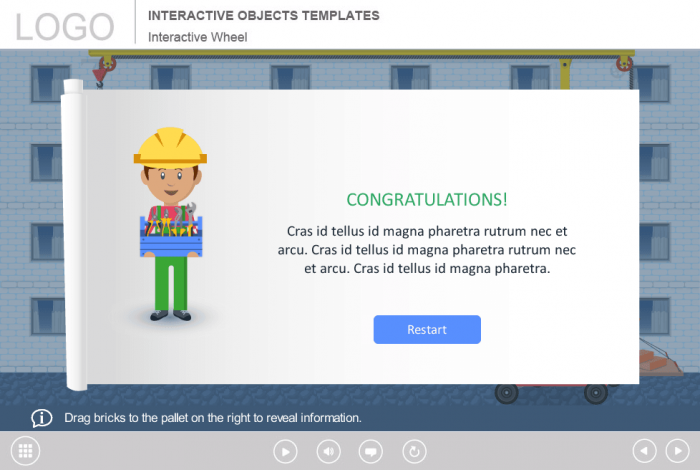Click the info icon beside drag instructions

tap(42, 418)
